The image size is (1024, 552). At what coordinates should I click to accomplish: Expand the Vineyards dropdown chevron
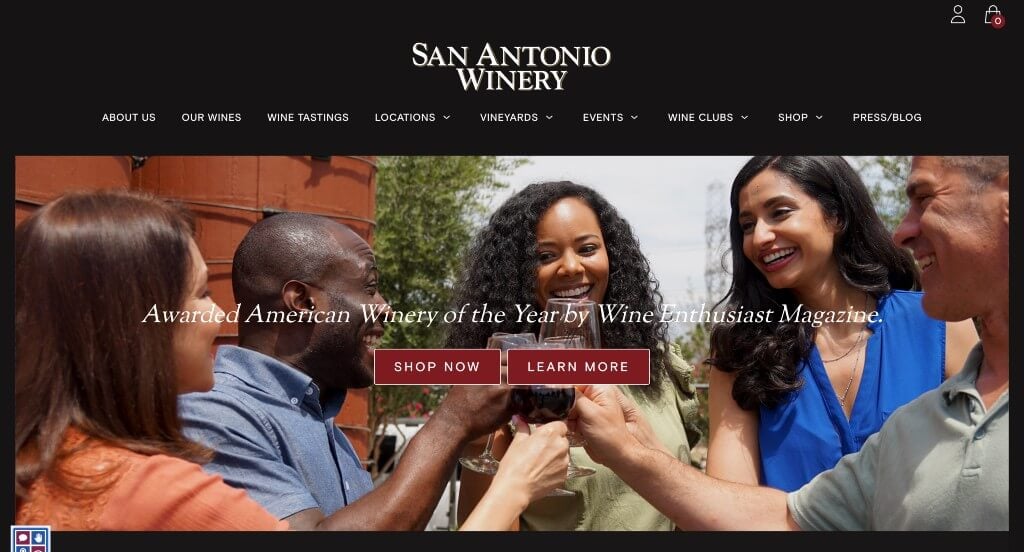click(x=549, y=118)
